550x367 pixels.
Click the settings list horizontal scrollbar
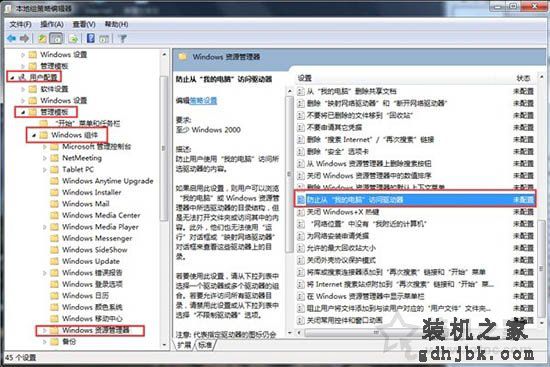pos(377,332)
